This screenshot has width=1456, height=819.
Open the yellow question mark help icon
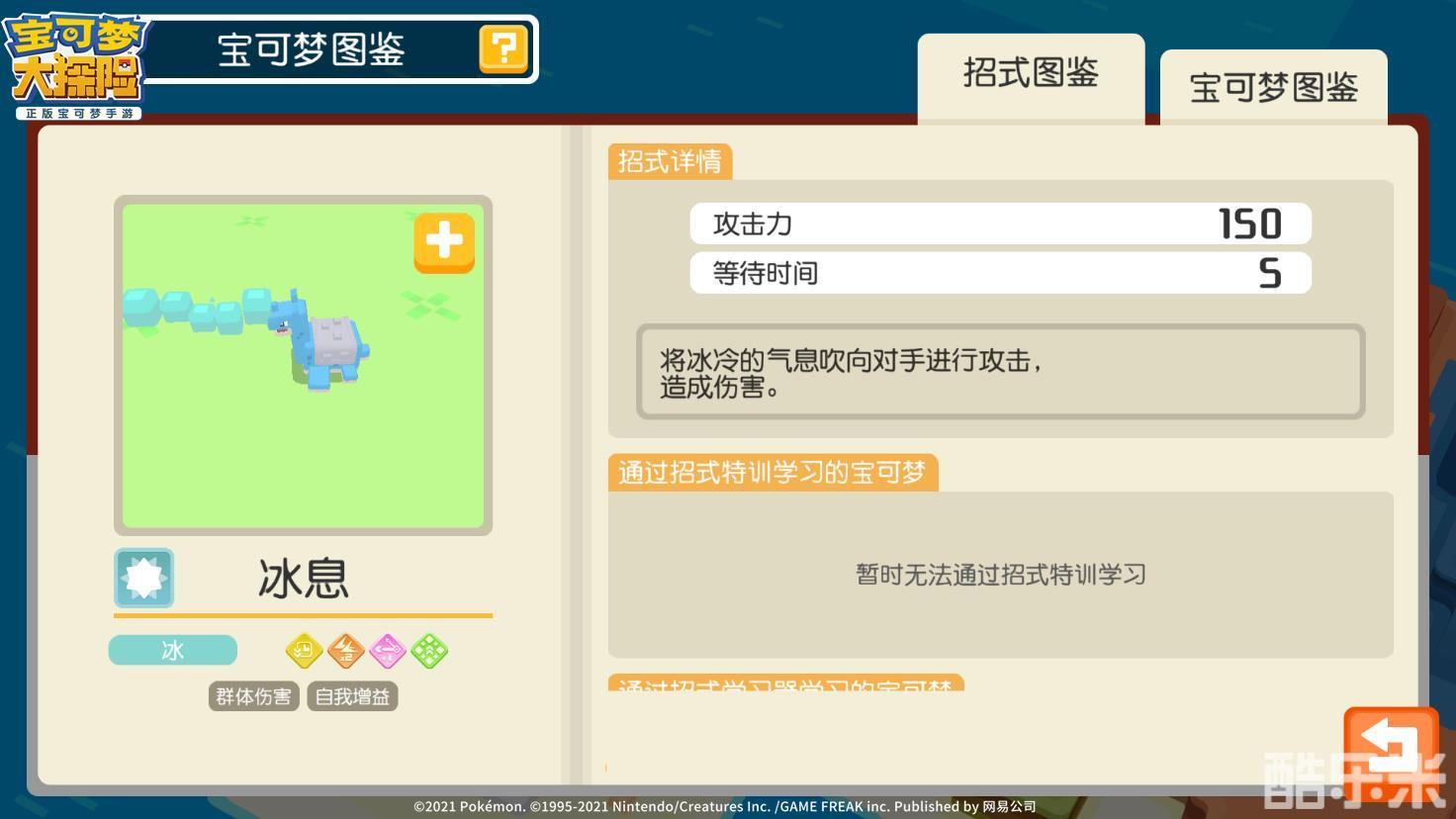[504, 48]
